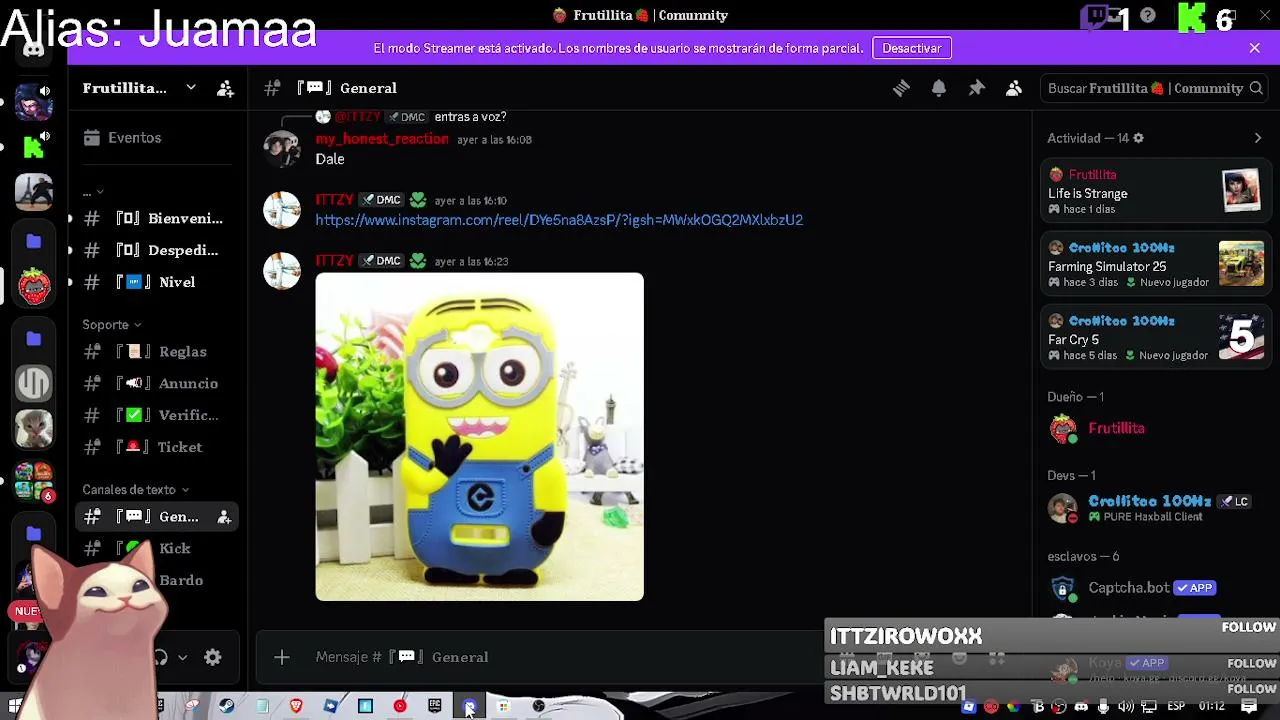Click the attach plus icon in message box

click(x=282, y=657)
